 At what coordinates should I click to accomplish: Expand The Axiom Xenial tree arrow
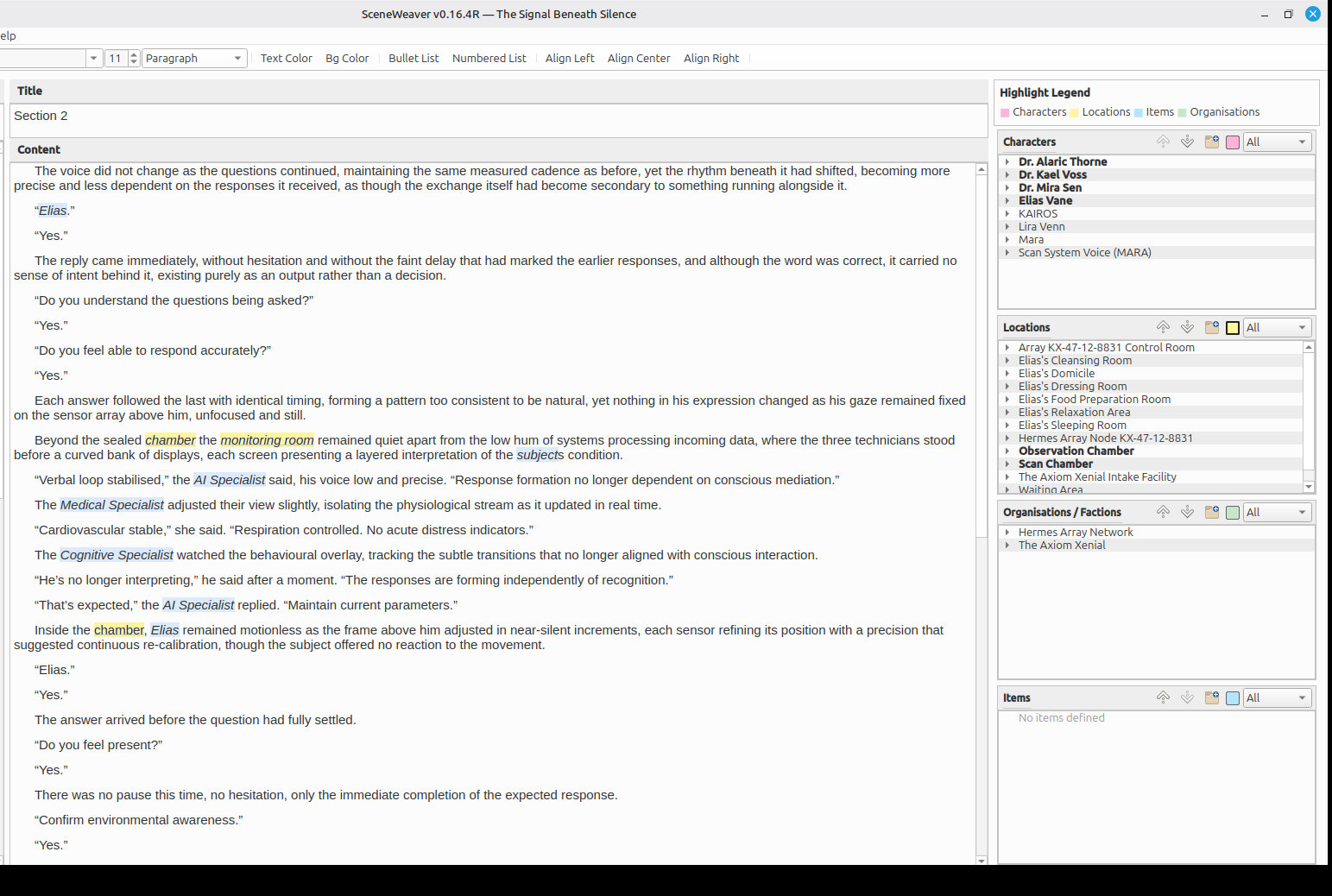1007,545
